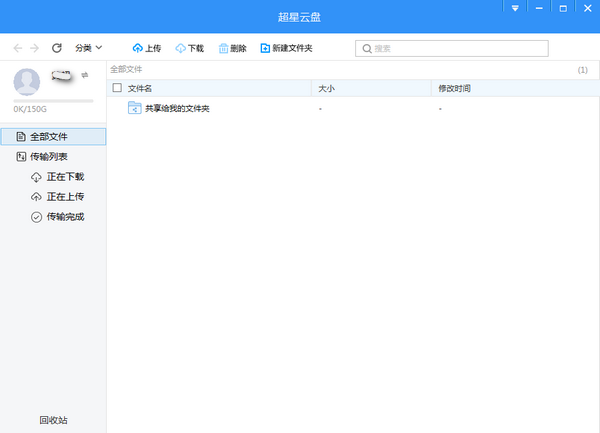Screen dimensions: 600x433
Task: Click the user avatar picture
Action: pos(27,81)
